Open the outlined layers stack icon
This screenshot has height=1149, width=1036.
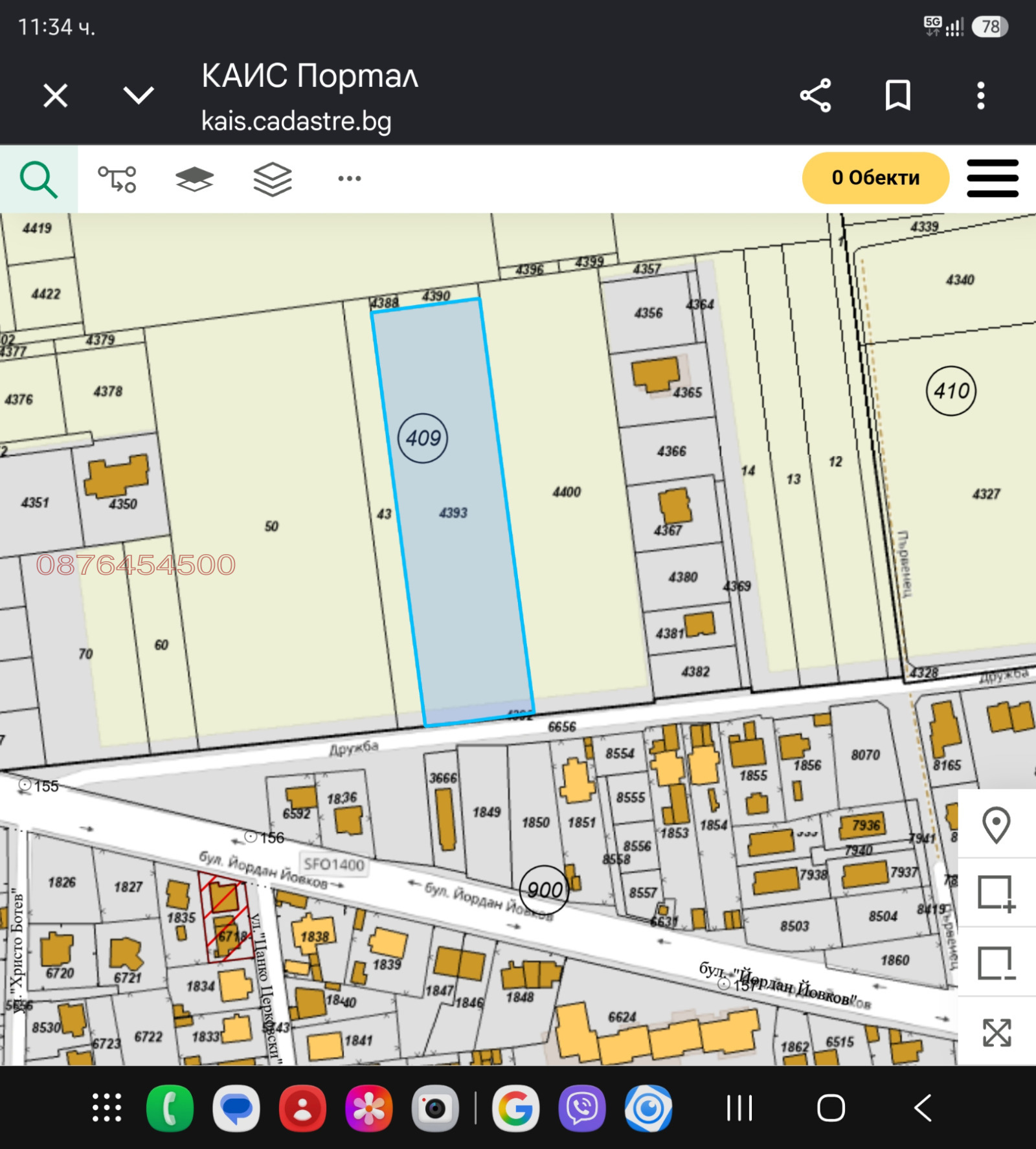pyautogui.click(x=273, y=179)
